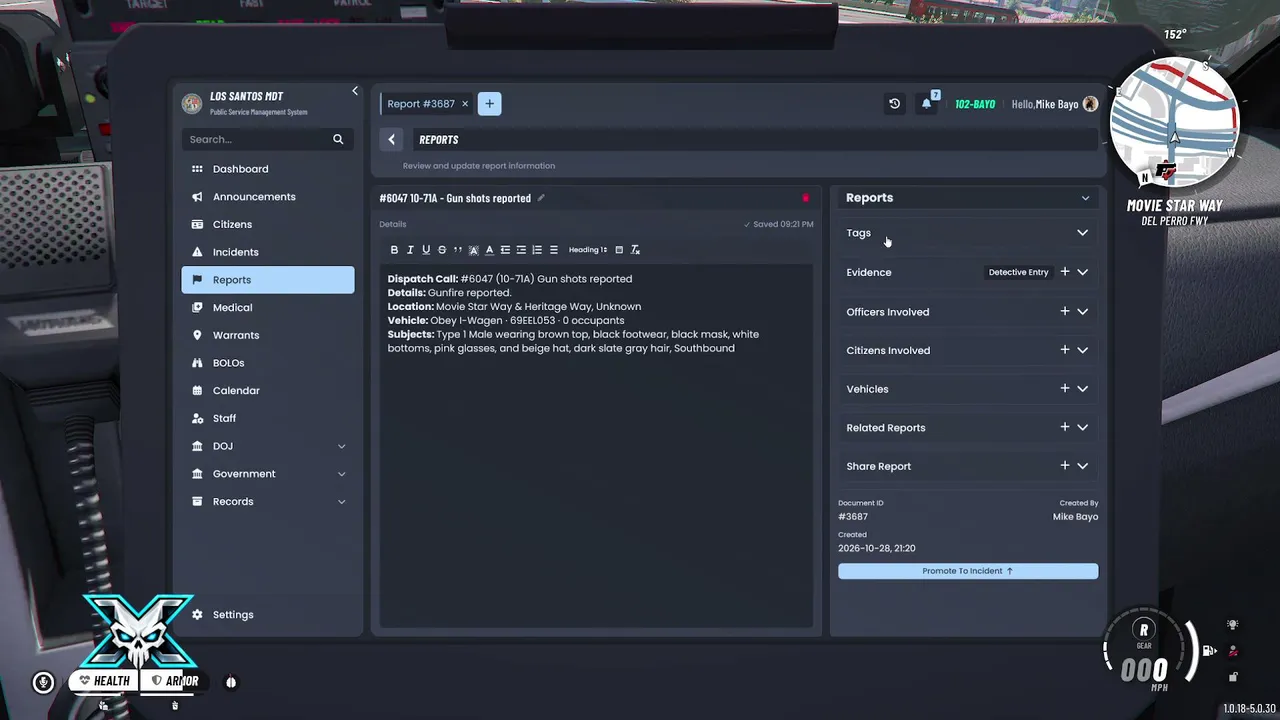Open MDT Settings
This screenshot has height=720, width=1280.
pos(268,615)
